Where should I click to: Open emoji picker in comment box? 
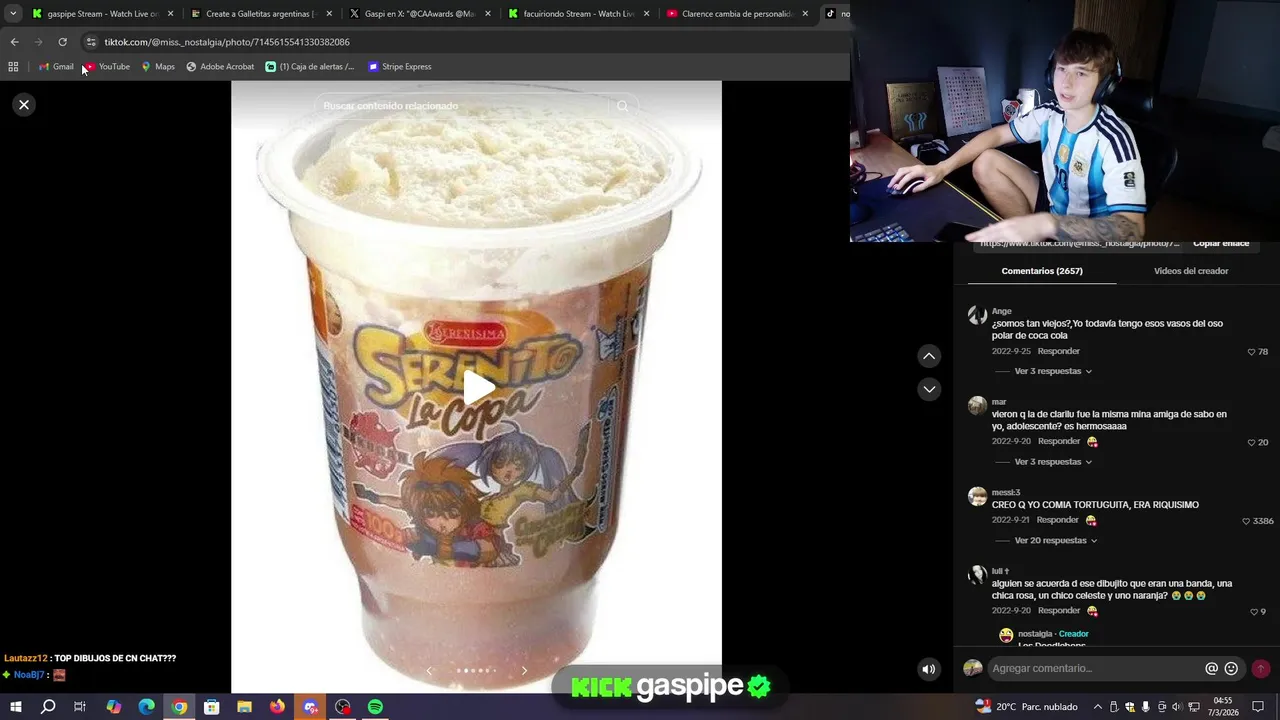(x=1231, y=668)
